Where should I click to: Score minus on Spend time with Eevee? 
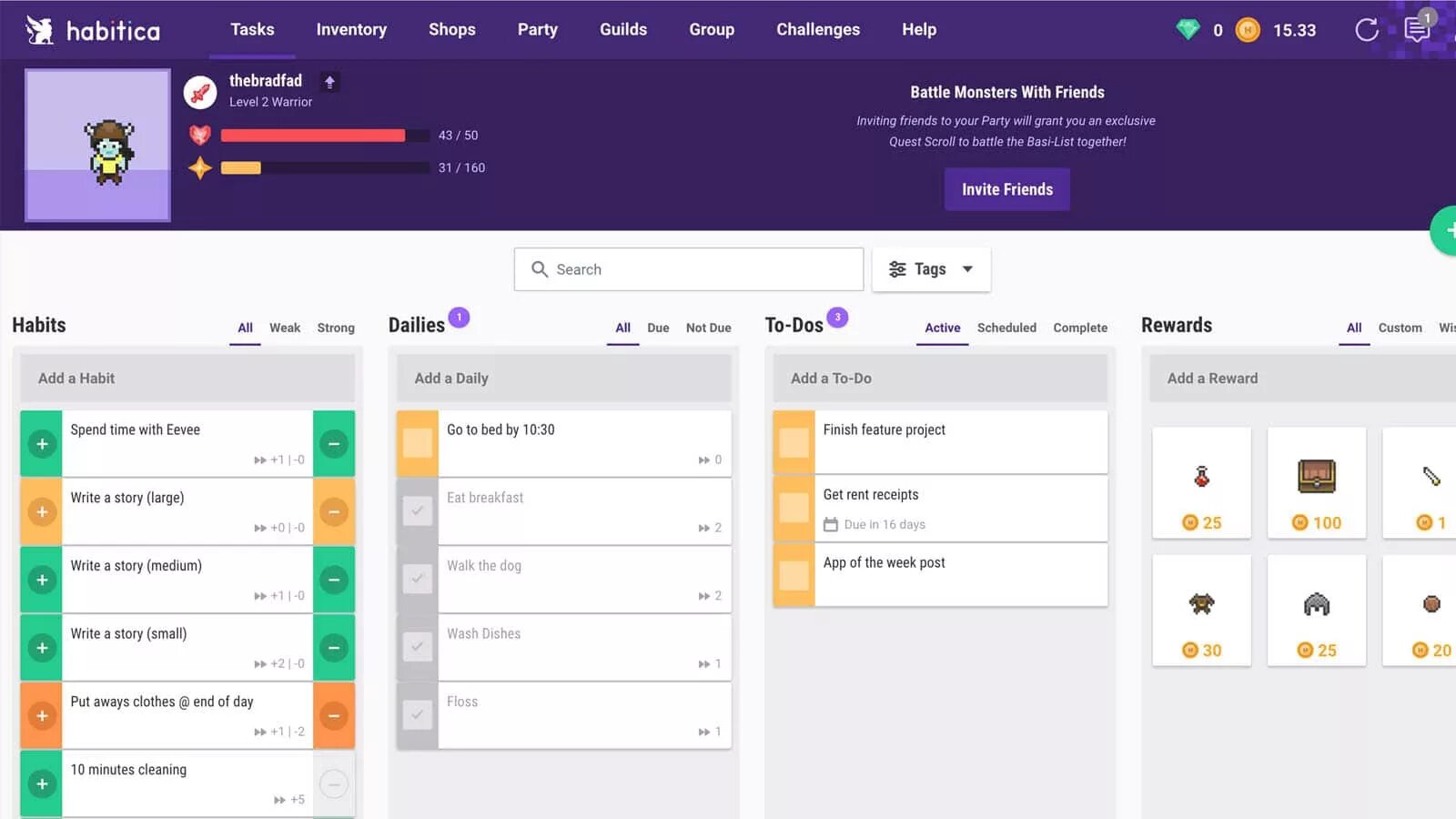pos(334,443)
